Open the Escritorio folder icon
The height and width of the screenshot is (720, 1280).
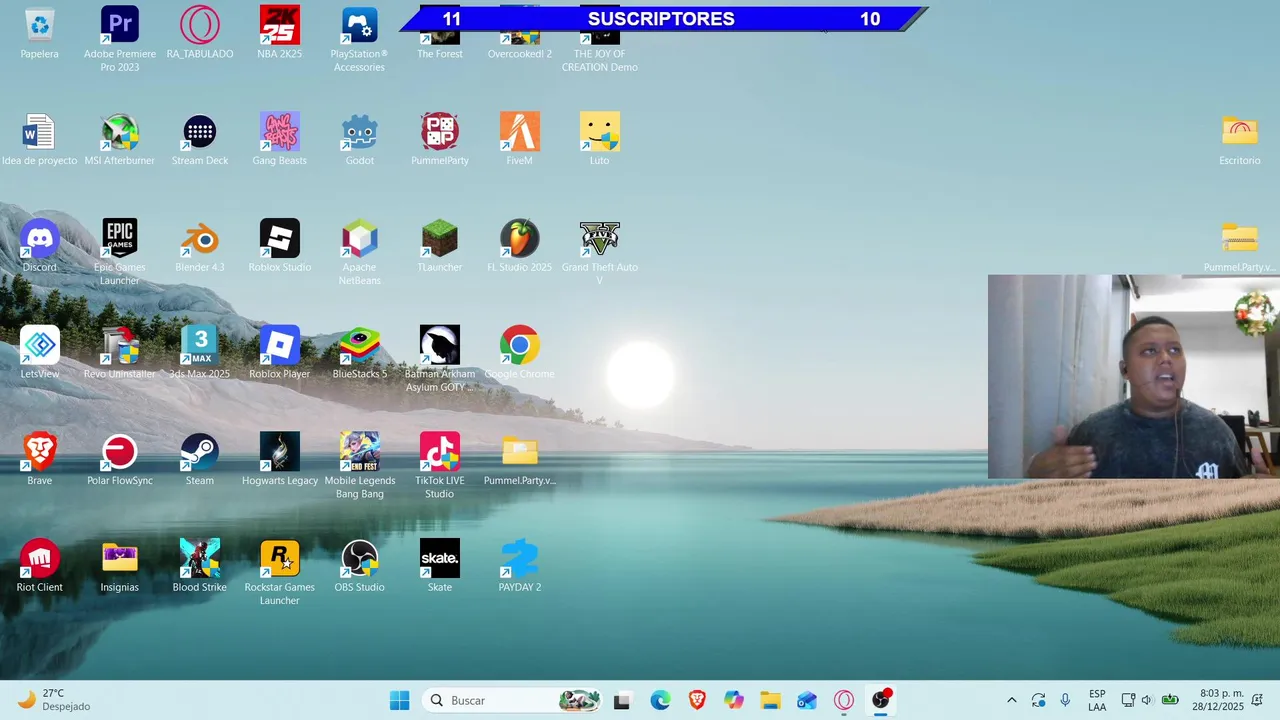coord(1240,132)
